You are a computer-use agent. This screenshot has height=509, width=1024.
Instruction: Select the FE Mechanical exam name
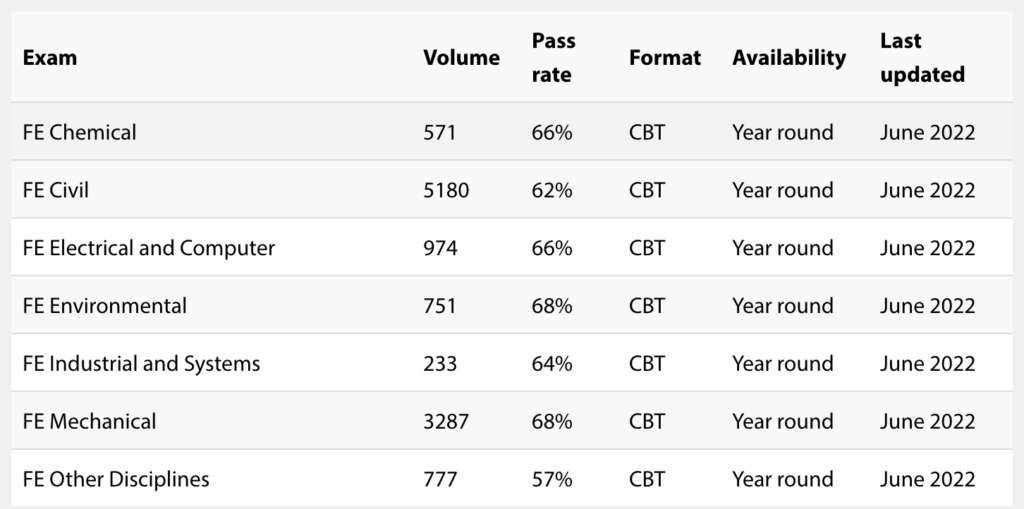tap(89, 422)
